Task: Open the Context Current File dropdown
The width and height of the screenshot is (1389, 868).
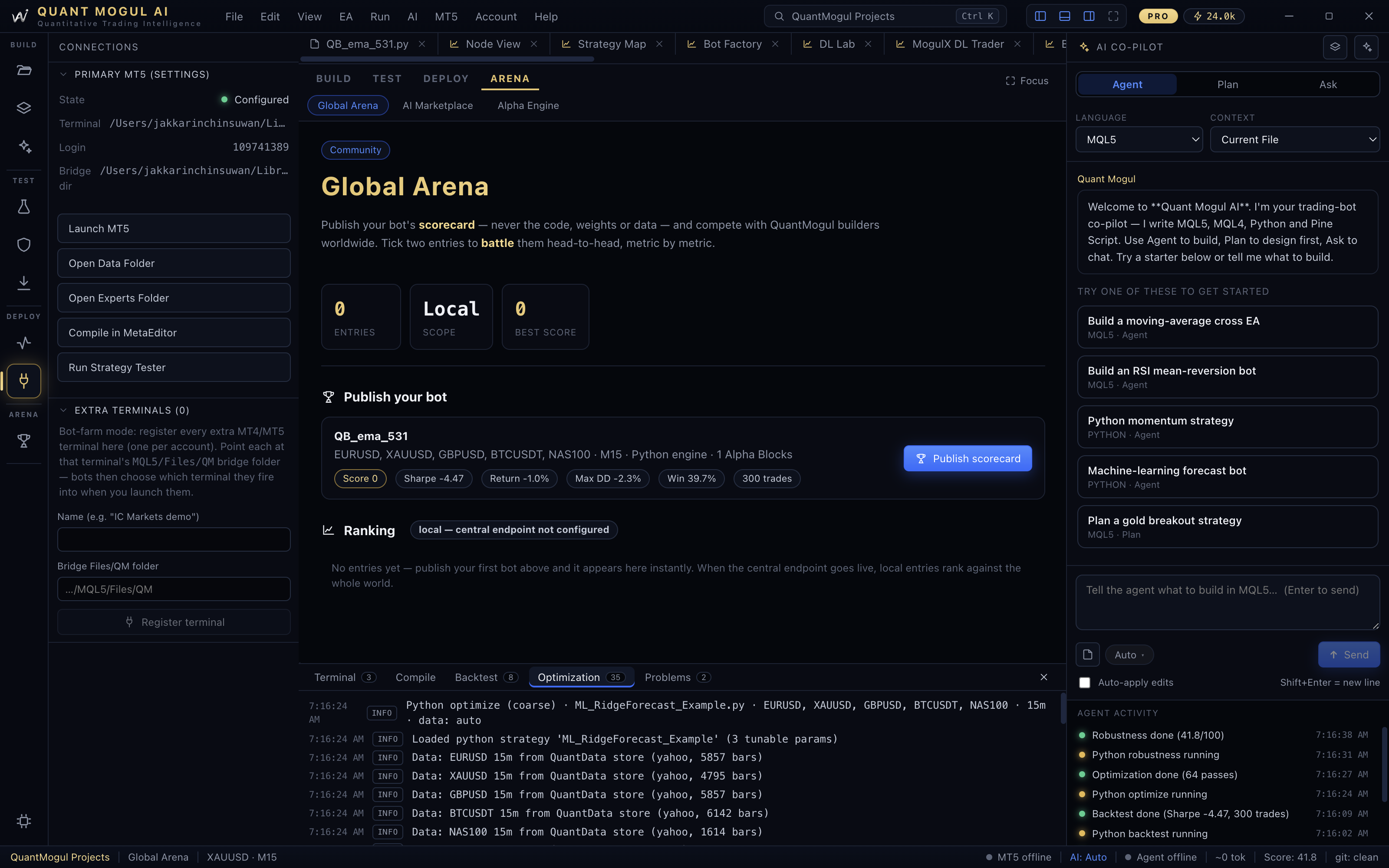Action: point(1295,139)
